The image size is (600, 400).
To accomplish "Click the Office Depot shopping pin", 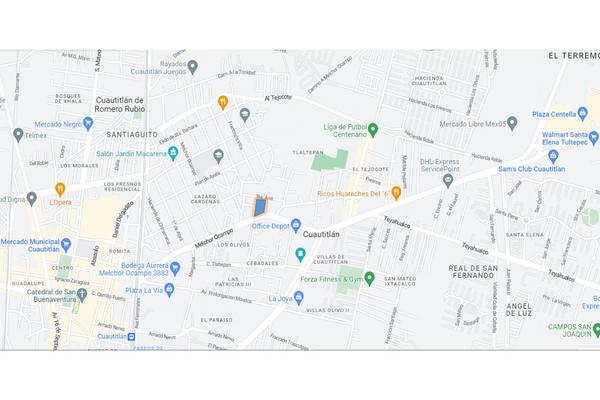I will click(x=295, y=225).
